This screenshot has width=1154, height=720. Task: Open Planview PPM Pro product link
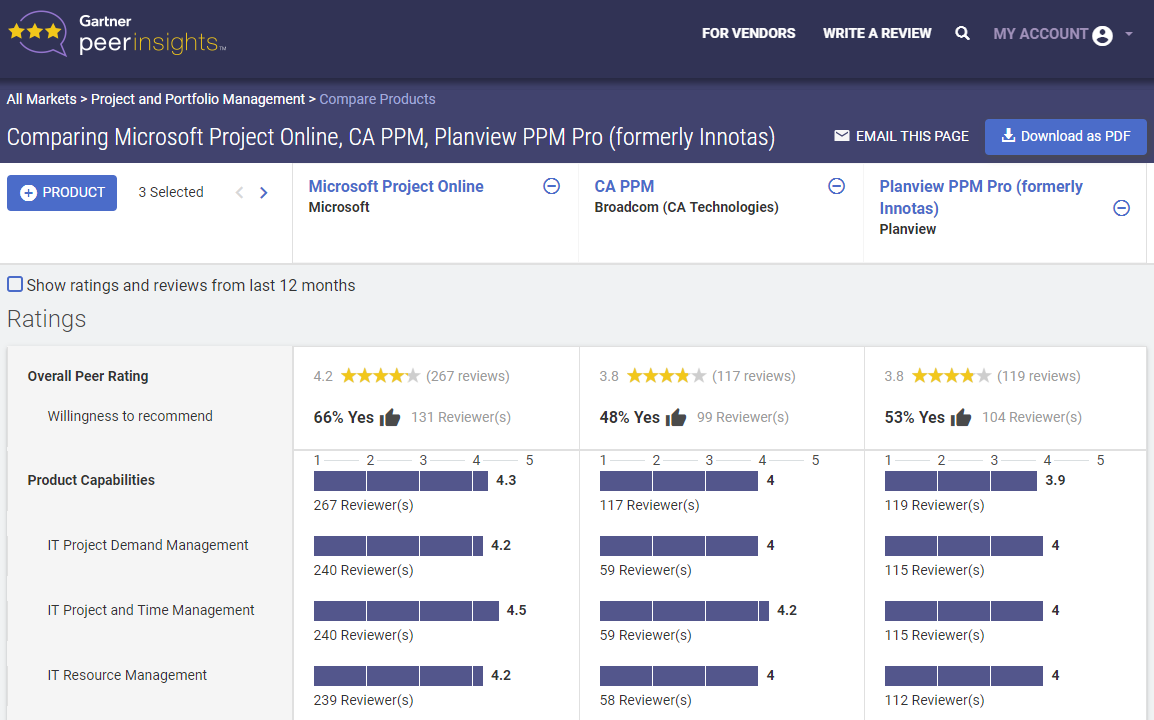pyautogui.click(x=981, y=197)
